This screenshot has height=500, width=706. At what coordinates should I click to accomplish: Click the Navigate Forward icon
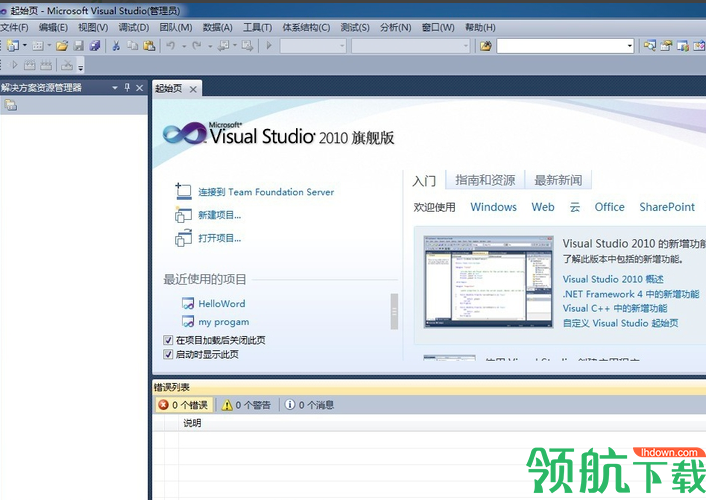(247, 45)
